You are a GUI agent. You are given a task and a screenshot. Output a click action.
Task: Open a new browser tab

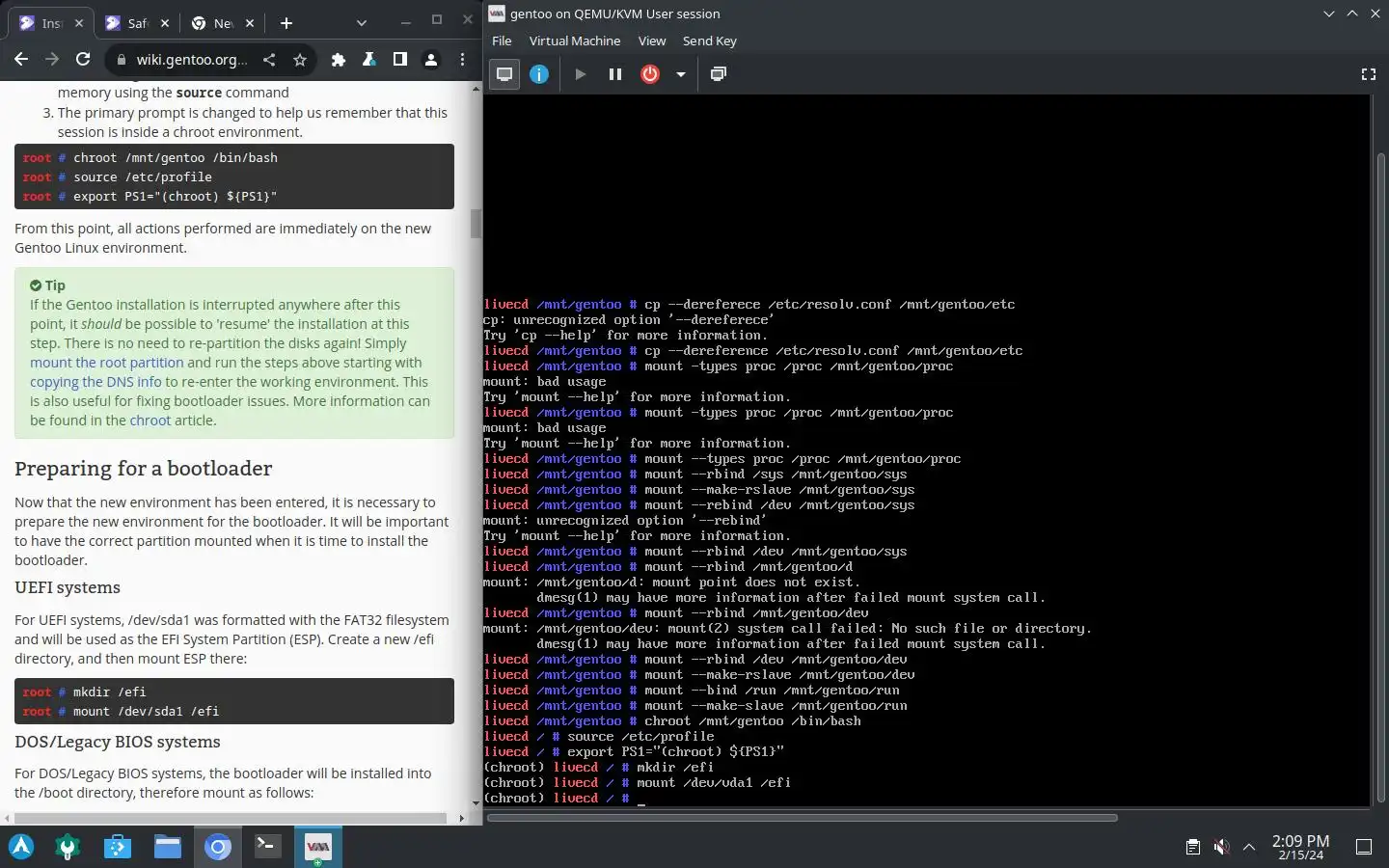[286, 23]
